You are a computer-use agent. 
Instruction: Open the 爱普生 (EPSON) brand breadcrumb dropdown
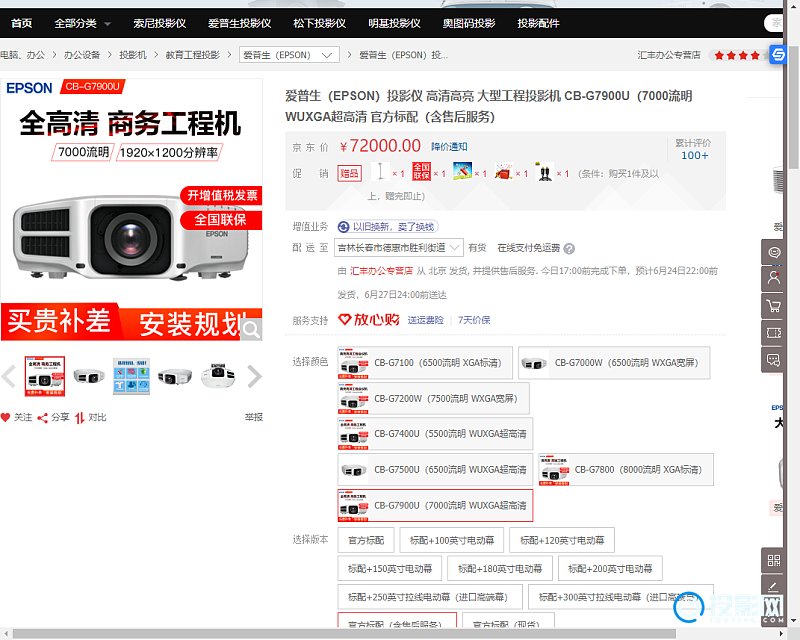pyautogui.click(x=290, y=55)
